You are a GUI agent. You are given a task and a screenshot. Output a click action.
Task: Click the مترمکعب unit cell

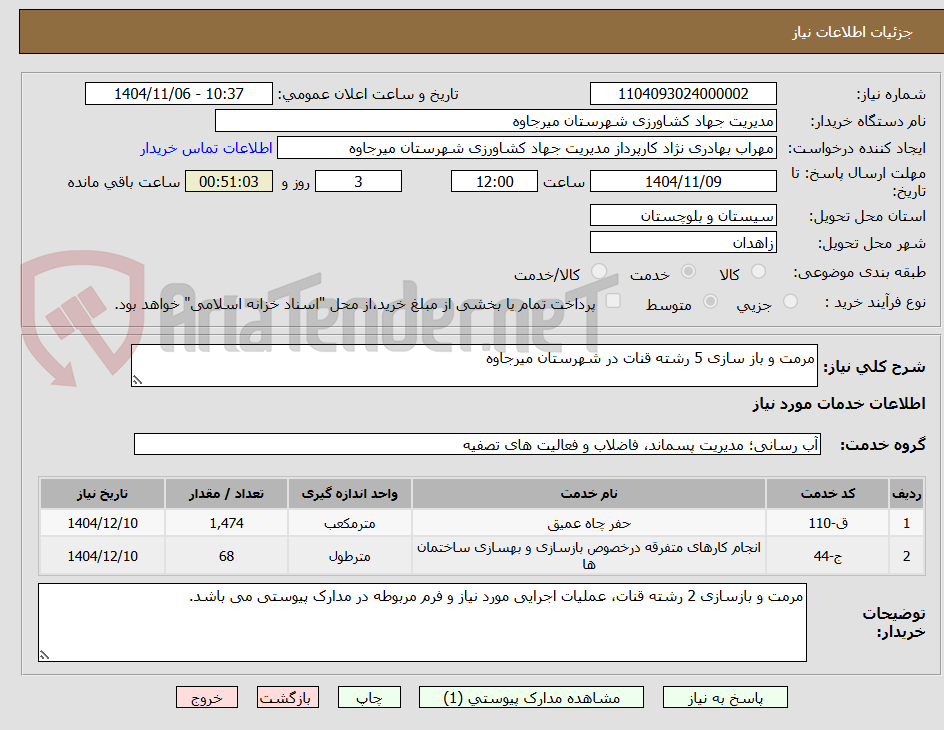[350, 523]
